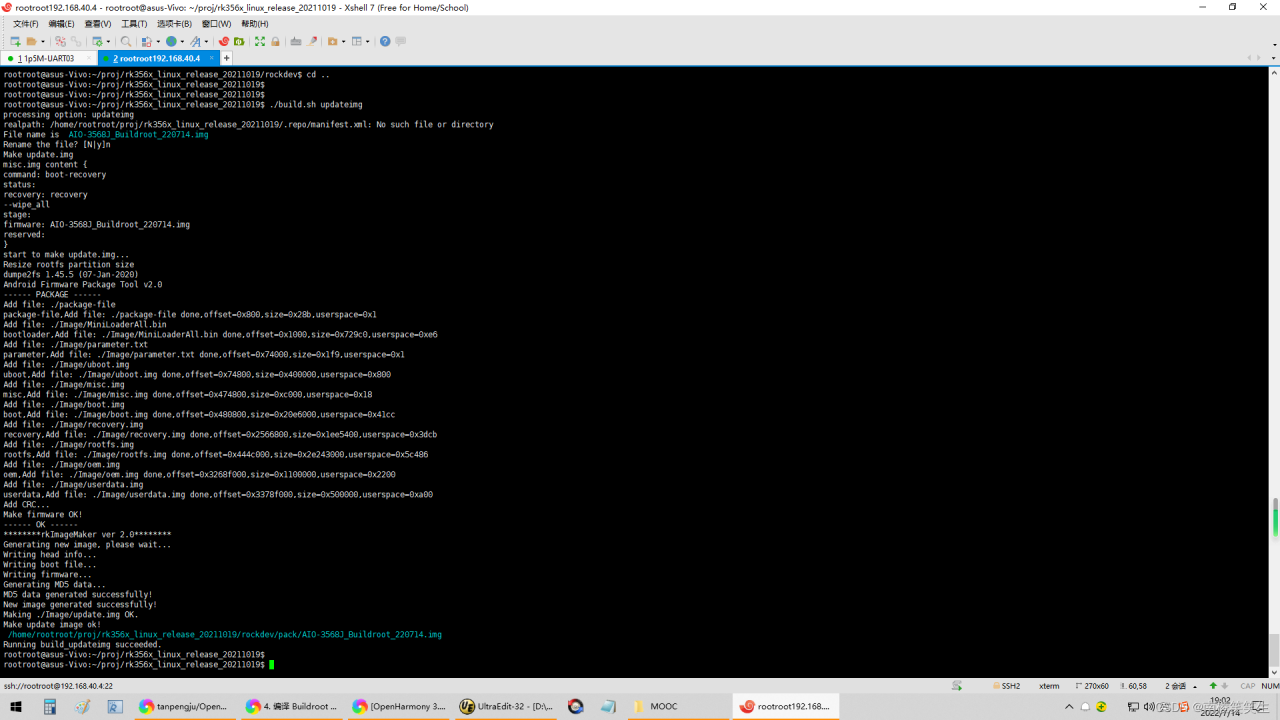1280x720 pixels.
Task: Open the 编辑(E) menu
Action: coord(61,24)
